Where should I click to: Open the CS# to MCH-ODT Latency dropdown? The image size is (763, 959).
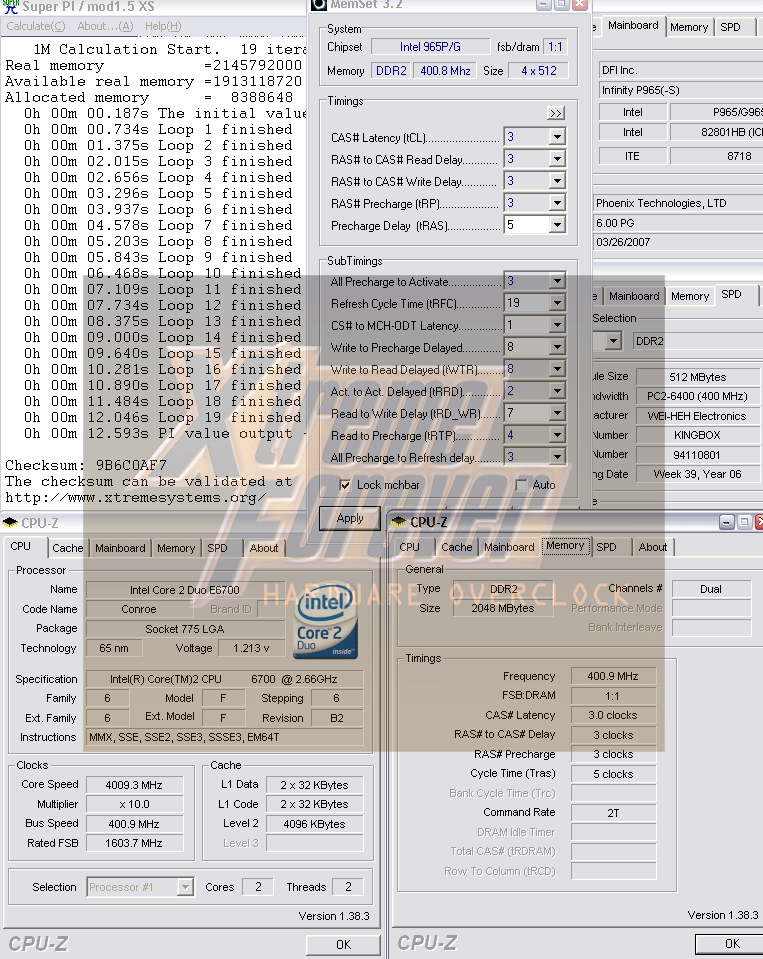tap(557, 325)
